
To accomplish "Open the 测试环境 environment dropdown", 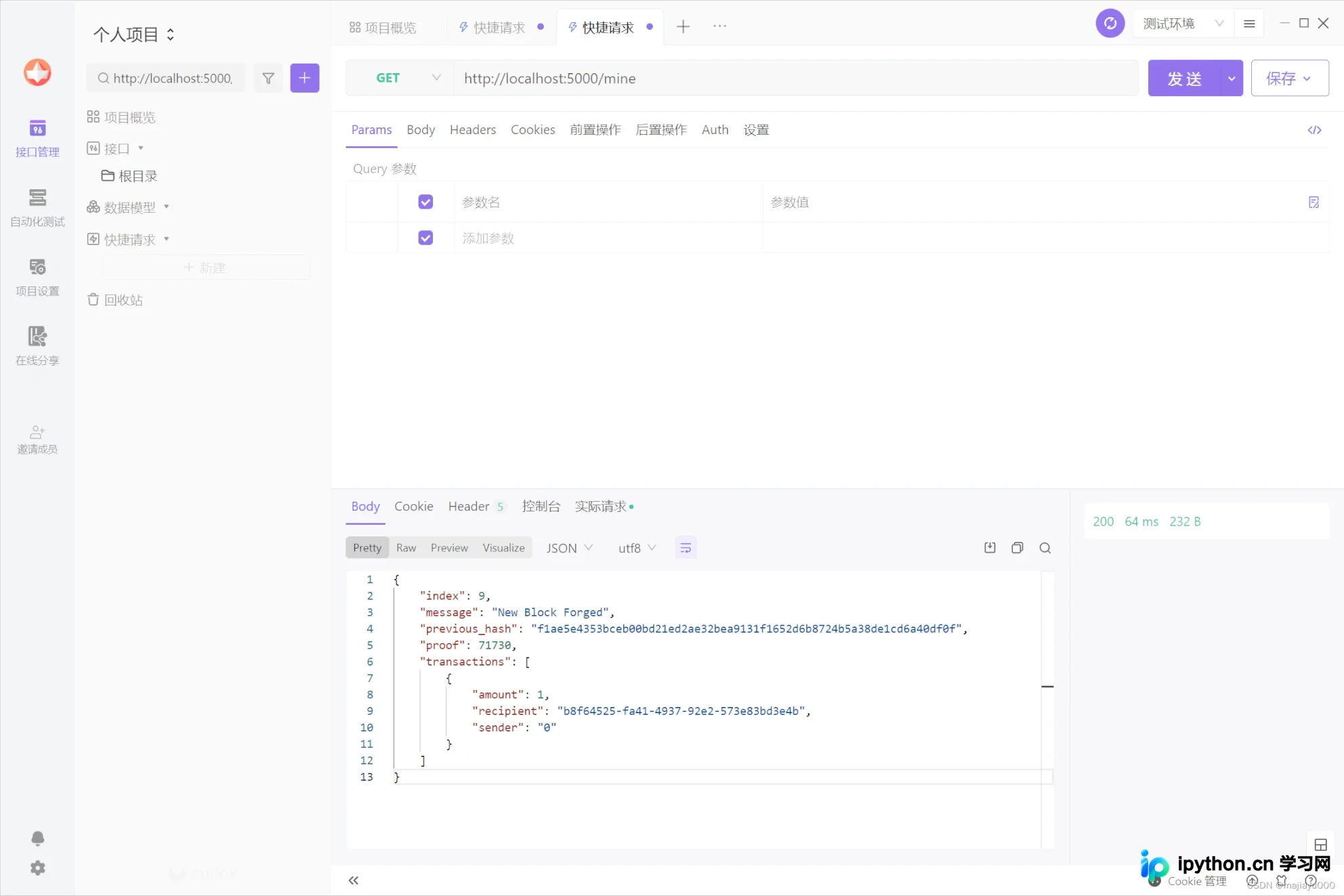I will pos(1183,24).
